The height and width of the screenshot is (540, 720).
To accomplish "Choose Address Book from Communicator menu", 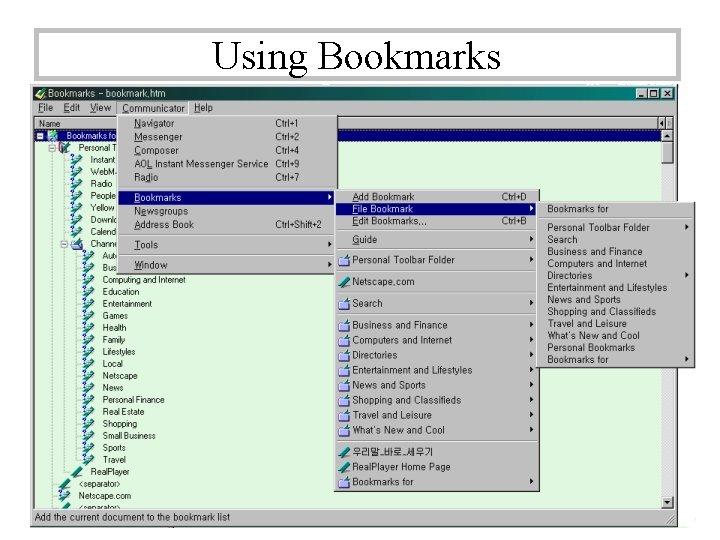I will click(227, 225).
